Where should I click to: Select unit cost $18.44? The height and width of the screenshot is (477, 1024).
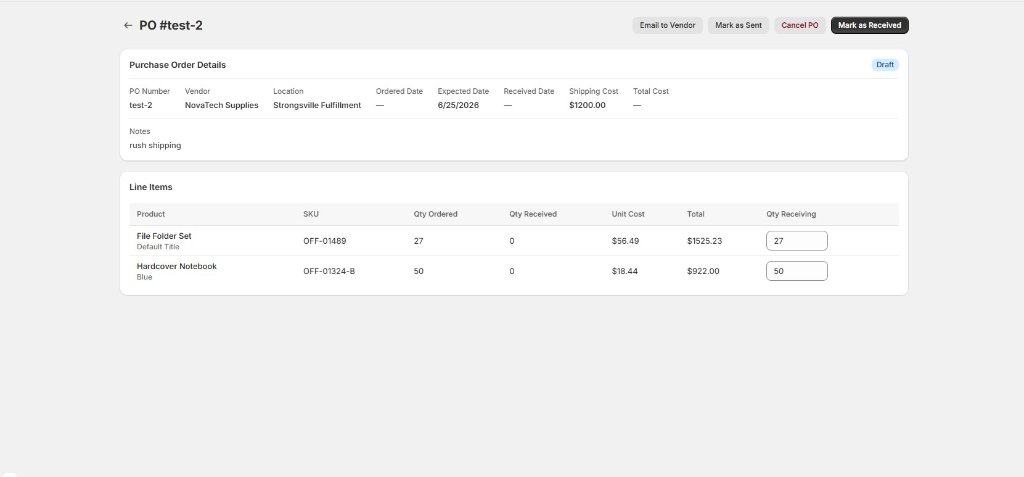pyautogui.click(x=625, y=271)
